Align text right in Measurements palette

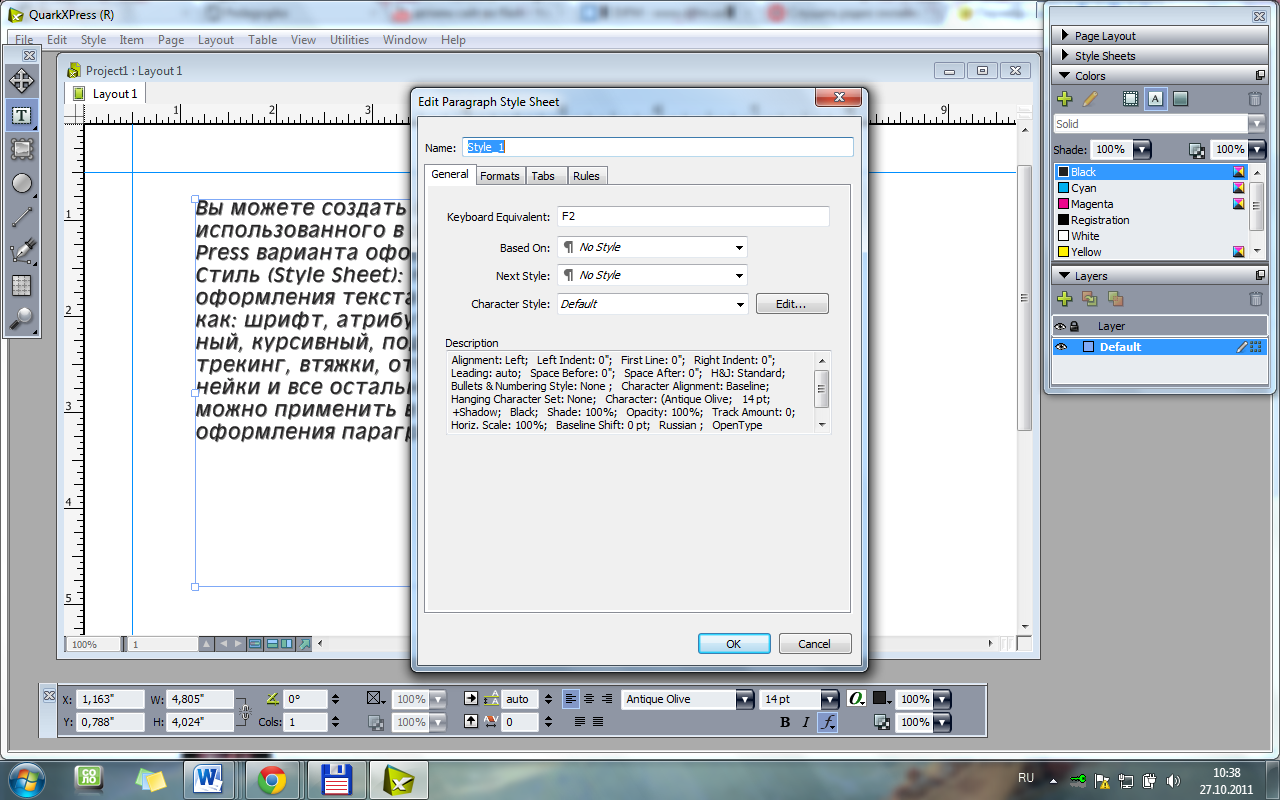606,699
